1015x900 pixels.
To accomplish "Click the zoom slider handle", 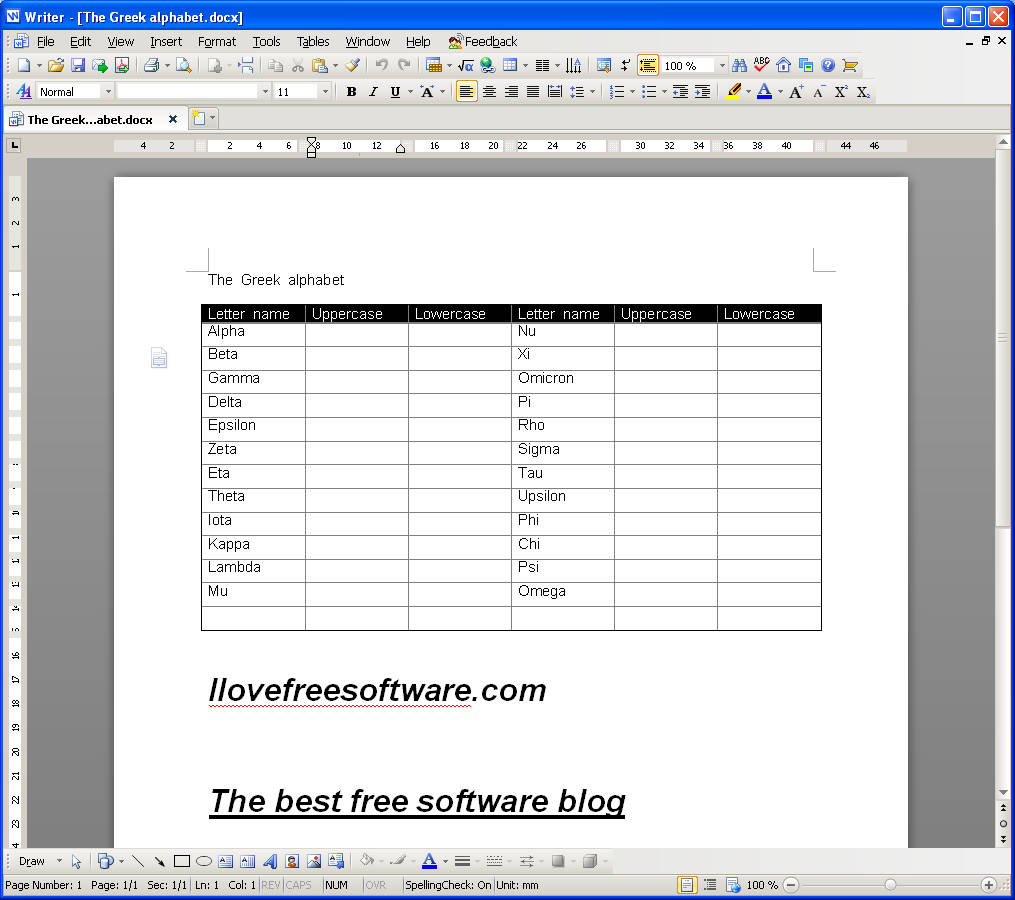I will [x=890, y=885].
